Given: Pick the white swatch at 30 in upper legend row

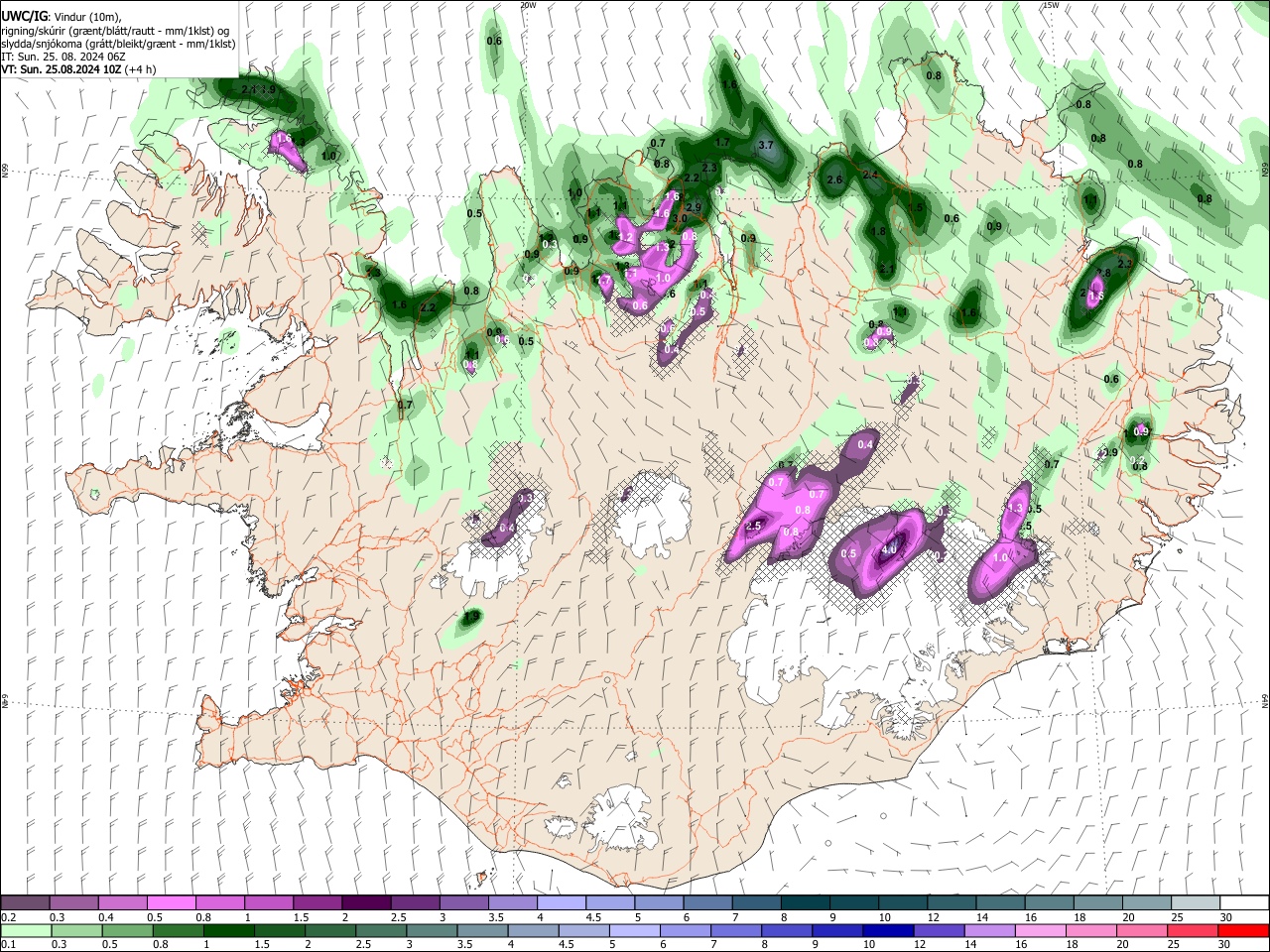Looking at the screenshot, I should [1242, 902].
